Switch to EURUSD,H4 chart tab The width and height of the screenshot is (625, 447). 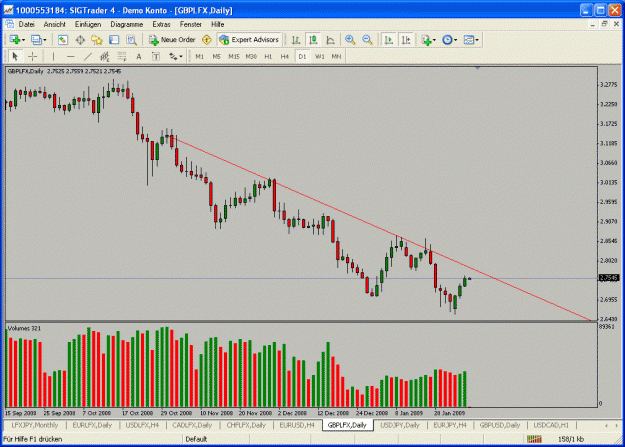pos(297,425)
